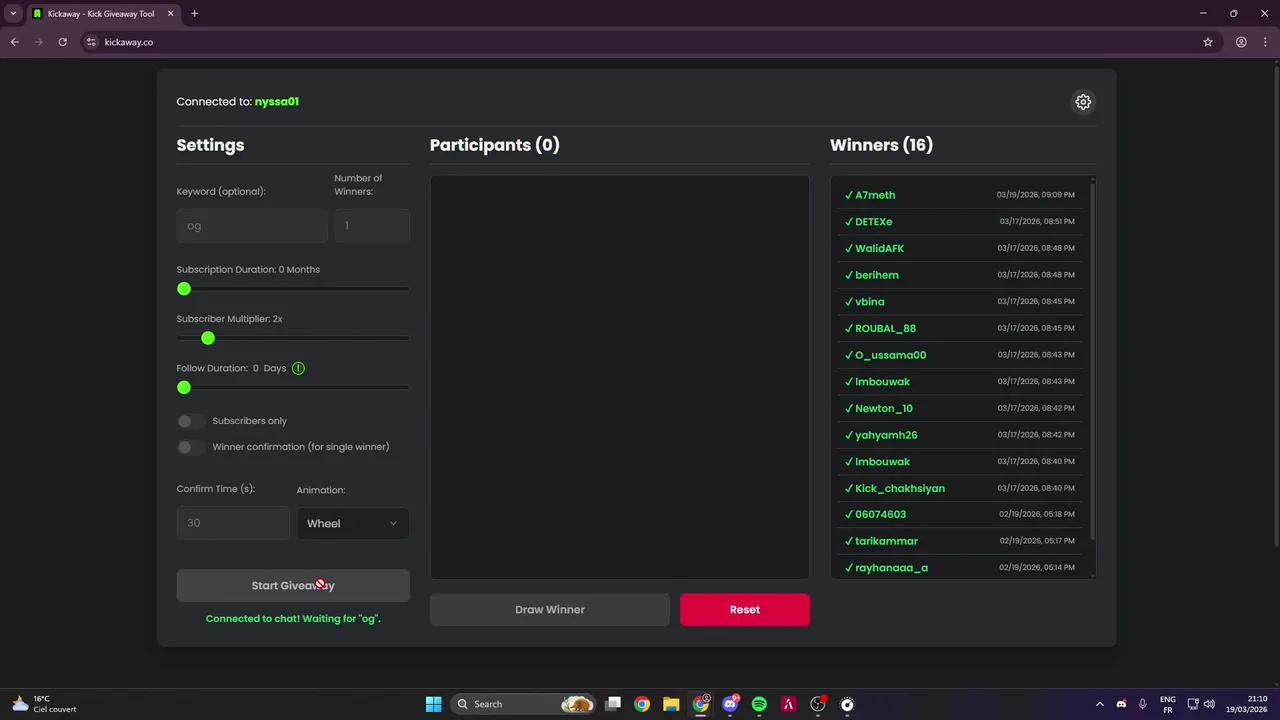This screenshot has height=720, width=1280.
Task: View site information icon in address bar
Action: click(91, 42)
